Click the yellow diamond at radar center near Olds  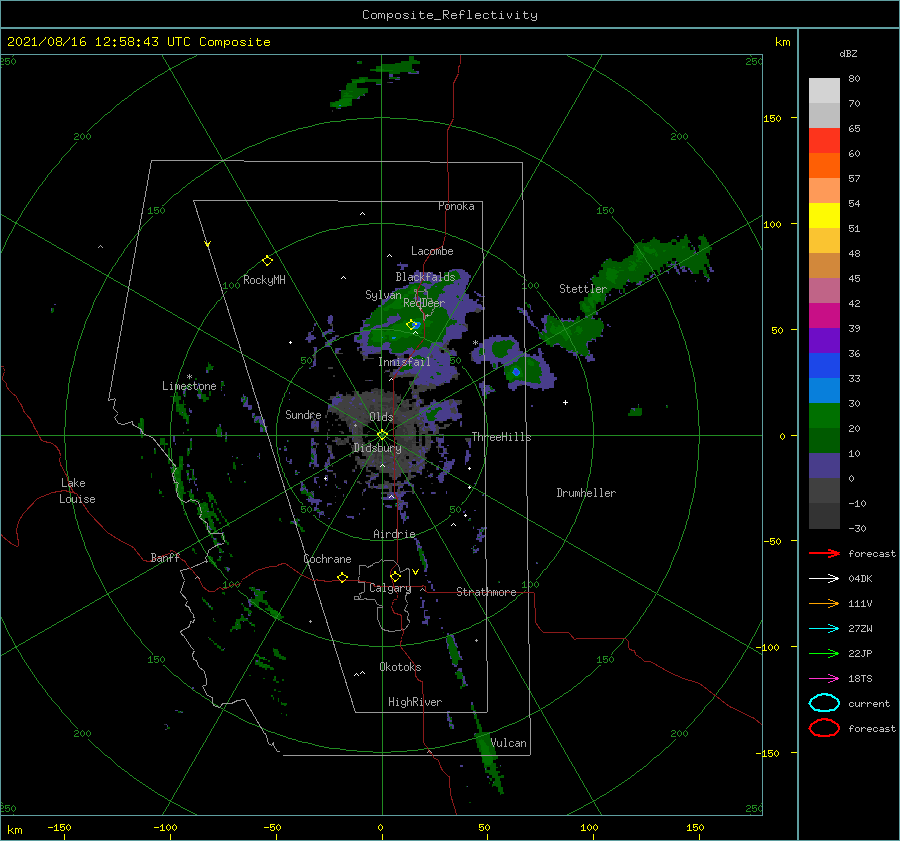point(382,435)
